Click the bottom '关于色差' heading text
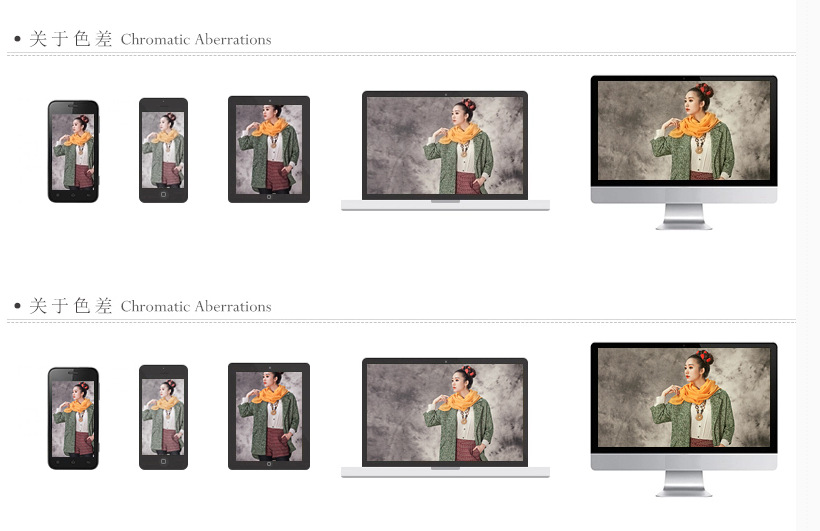 71,306
